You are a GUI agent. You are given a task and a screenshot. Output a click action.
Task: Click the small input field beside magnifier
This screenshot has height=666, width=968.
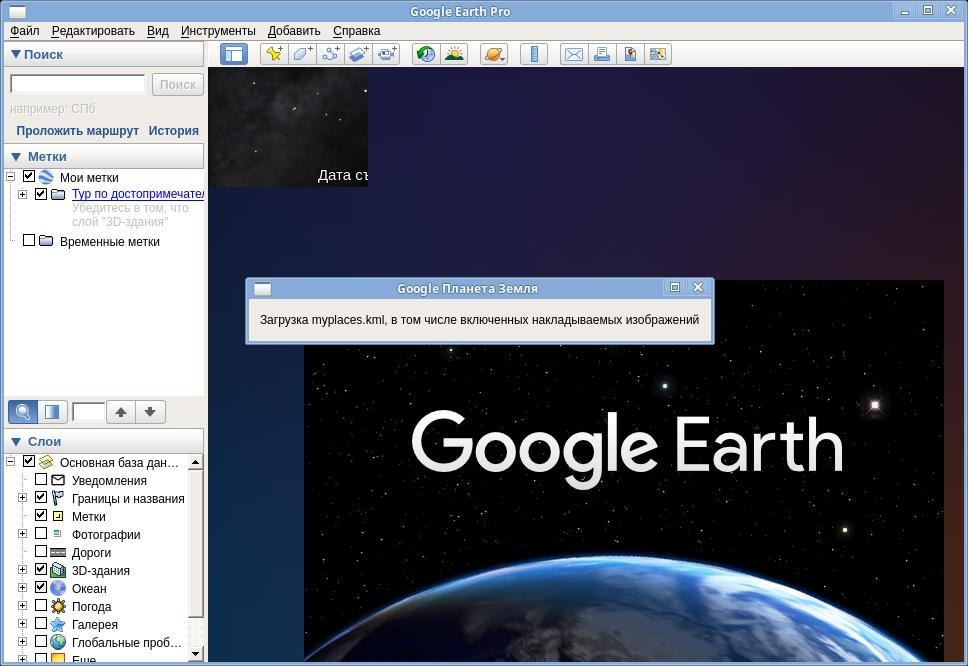88,412
